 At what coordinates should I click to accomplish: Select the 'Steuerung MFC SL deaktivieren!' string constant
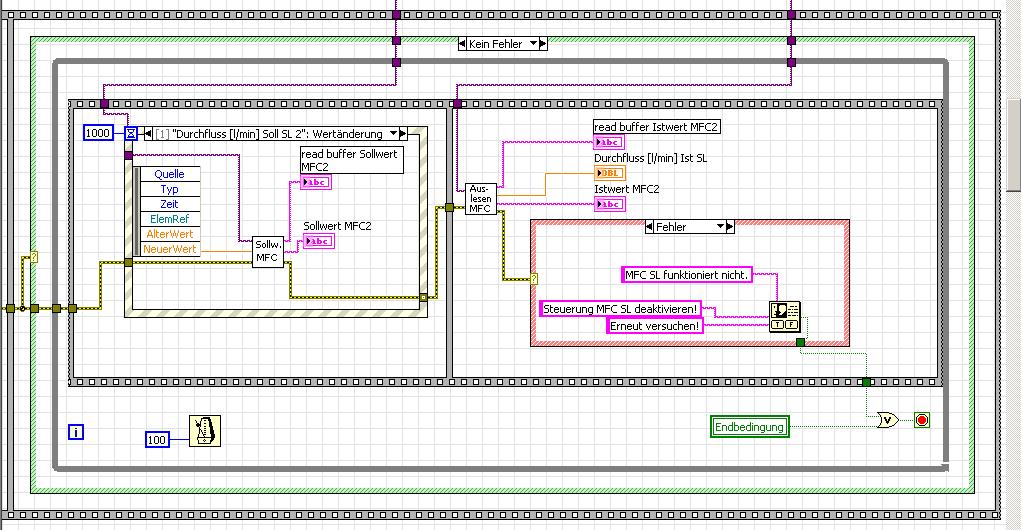pyautogui.click(x=620, y=309)
